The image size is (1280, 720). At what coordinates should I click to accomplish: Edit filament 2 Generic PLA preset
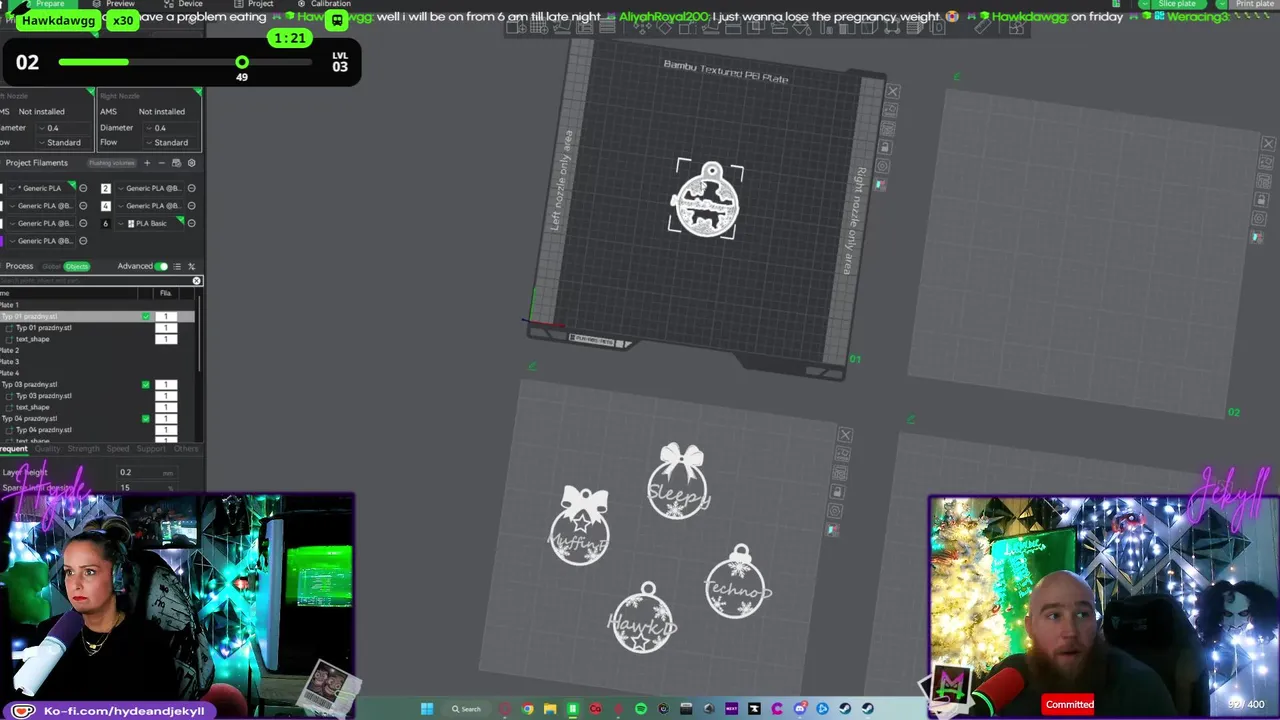pyautogui.click(x=191, y=188)
